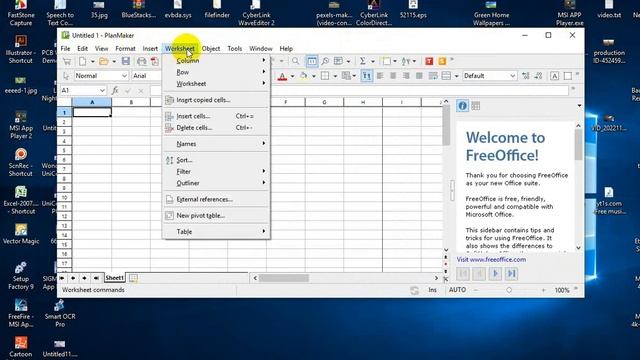Toggle the highlighted general alignment button

(367, 76)
